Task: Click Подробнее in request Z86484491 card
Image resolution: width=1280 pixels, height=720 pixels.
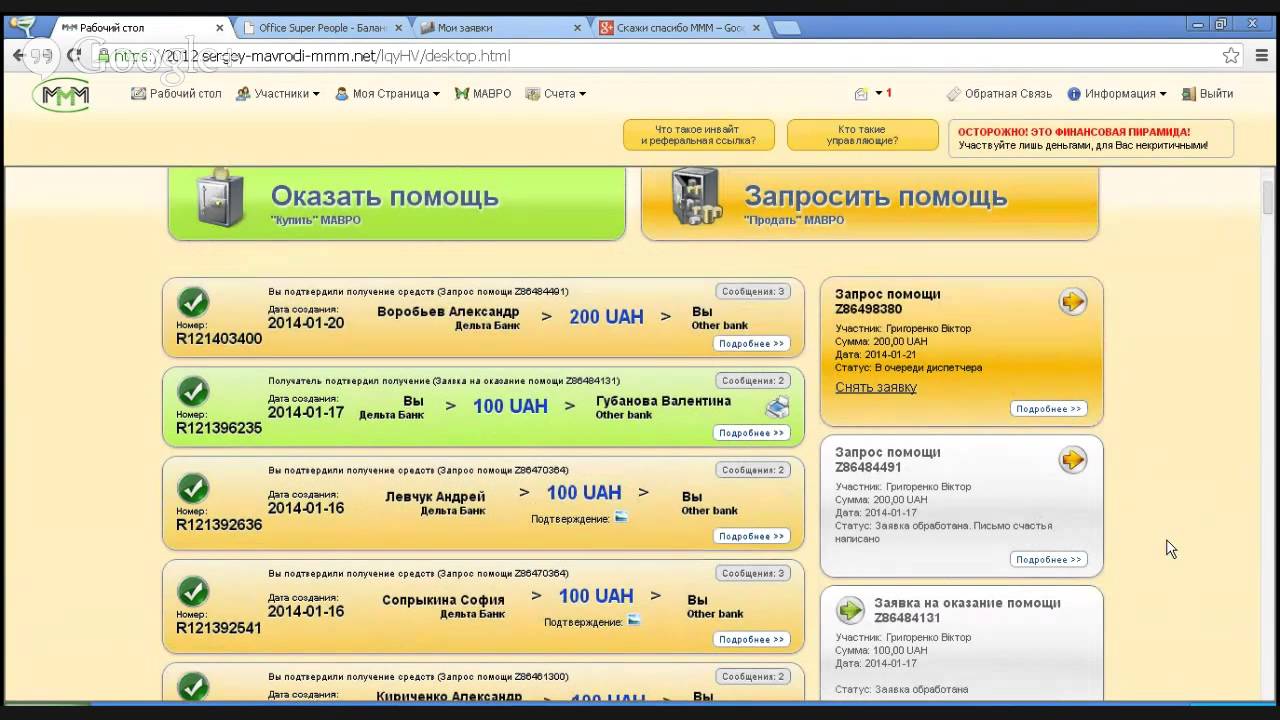Action: point(1048,560)
